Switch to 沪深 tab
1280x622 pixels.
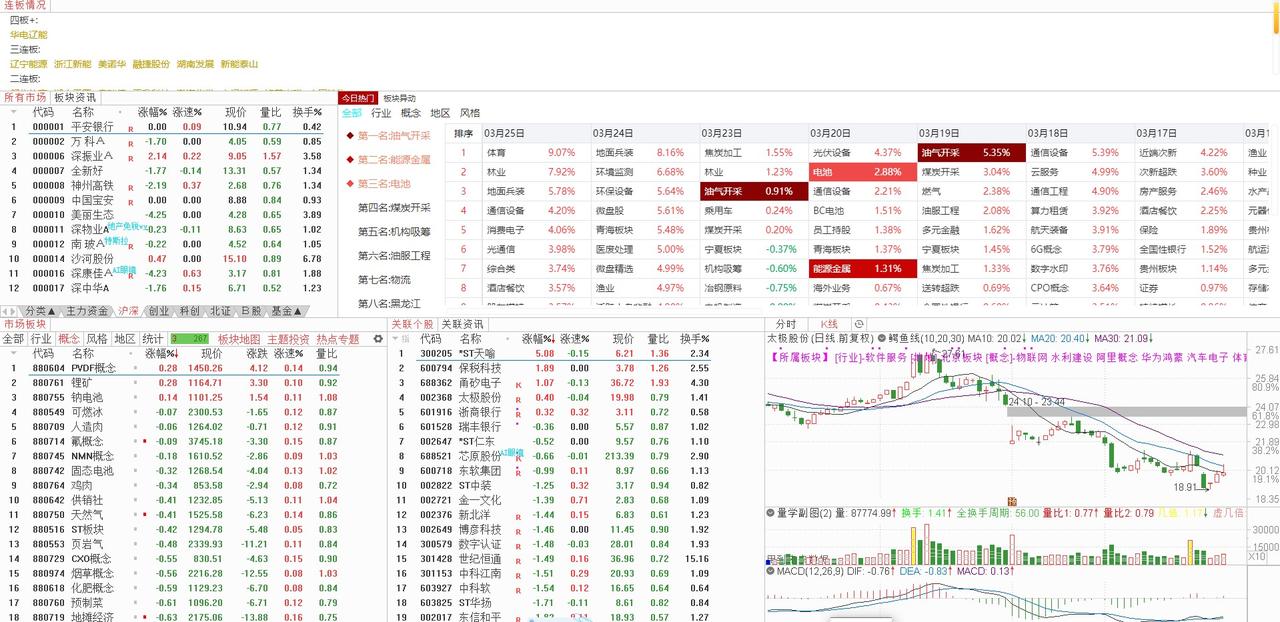[x=128, y=311]
